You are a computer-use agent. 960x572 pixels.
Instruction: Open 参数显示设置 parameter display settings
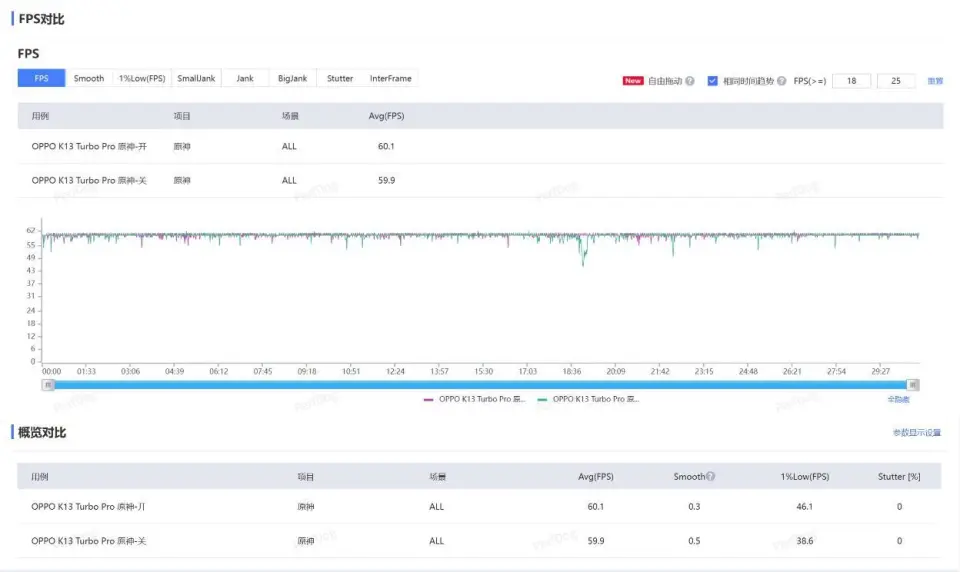pos(916,433)
